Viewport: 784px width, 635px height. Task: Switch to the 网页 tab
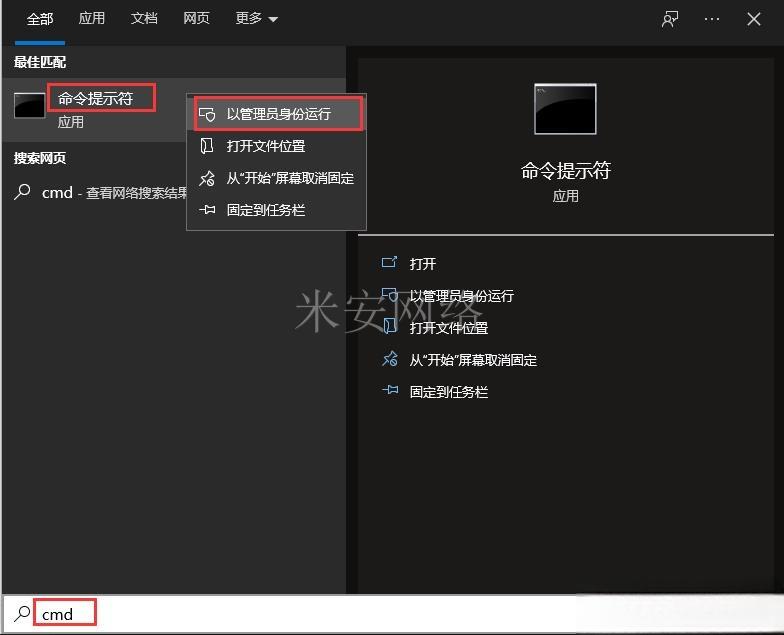(196, 19)
